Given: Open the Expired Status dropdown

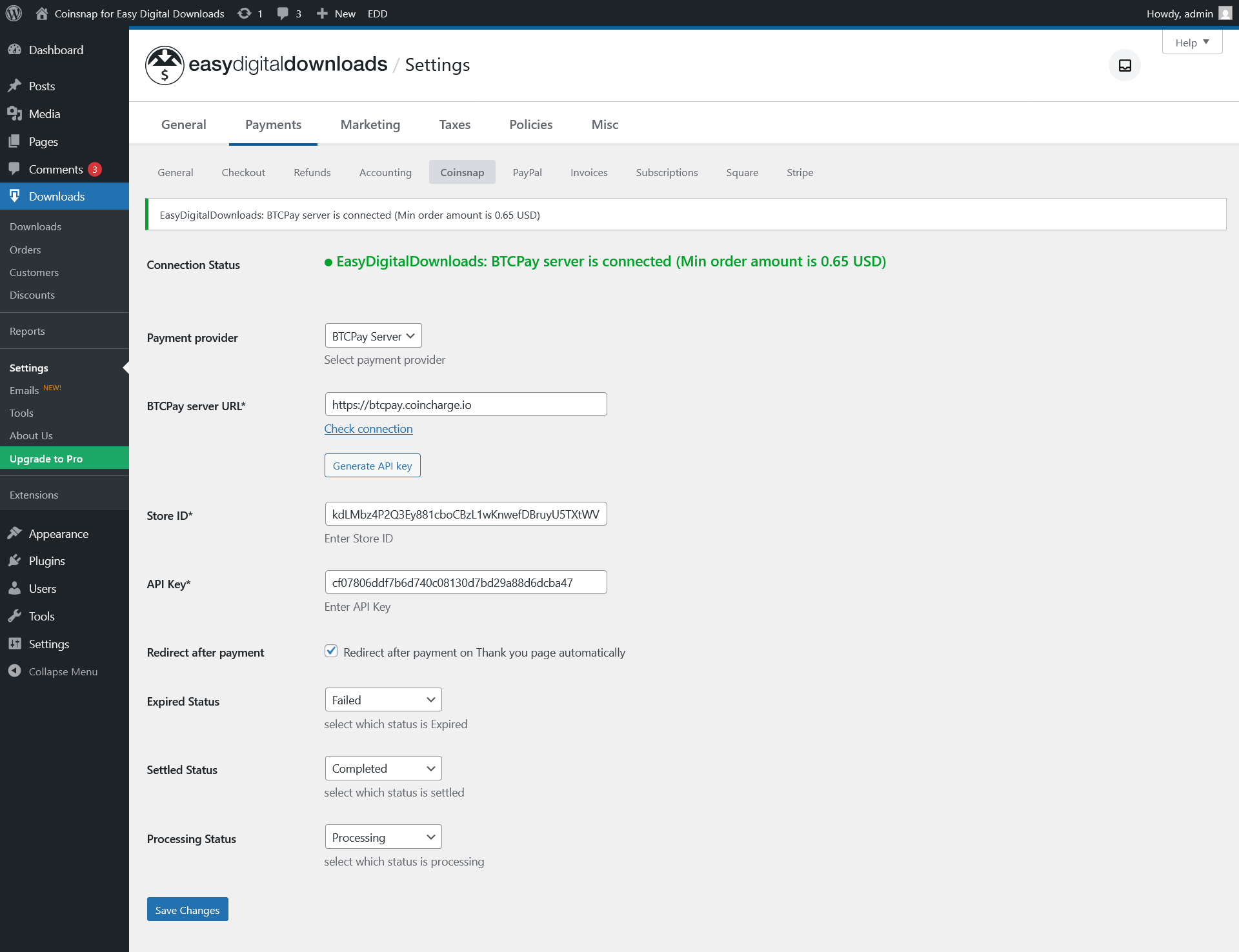Looking at the screenshot, I should coord(383,700).
